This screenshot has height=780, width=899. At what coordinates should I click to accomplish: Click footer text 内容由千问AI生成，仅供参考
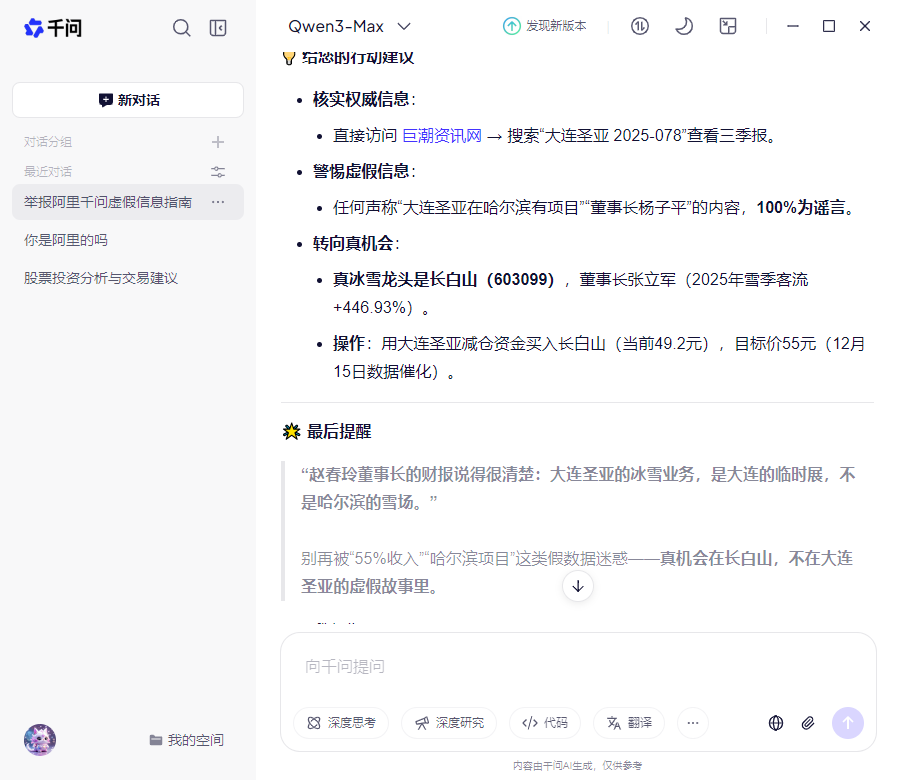click(578, 766)
